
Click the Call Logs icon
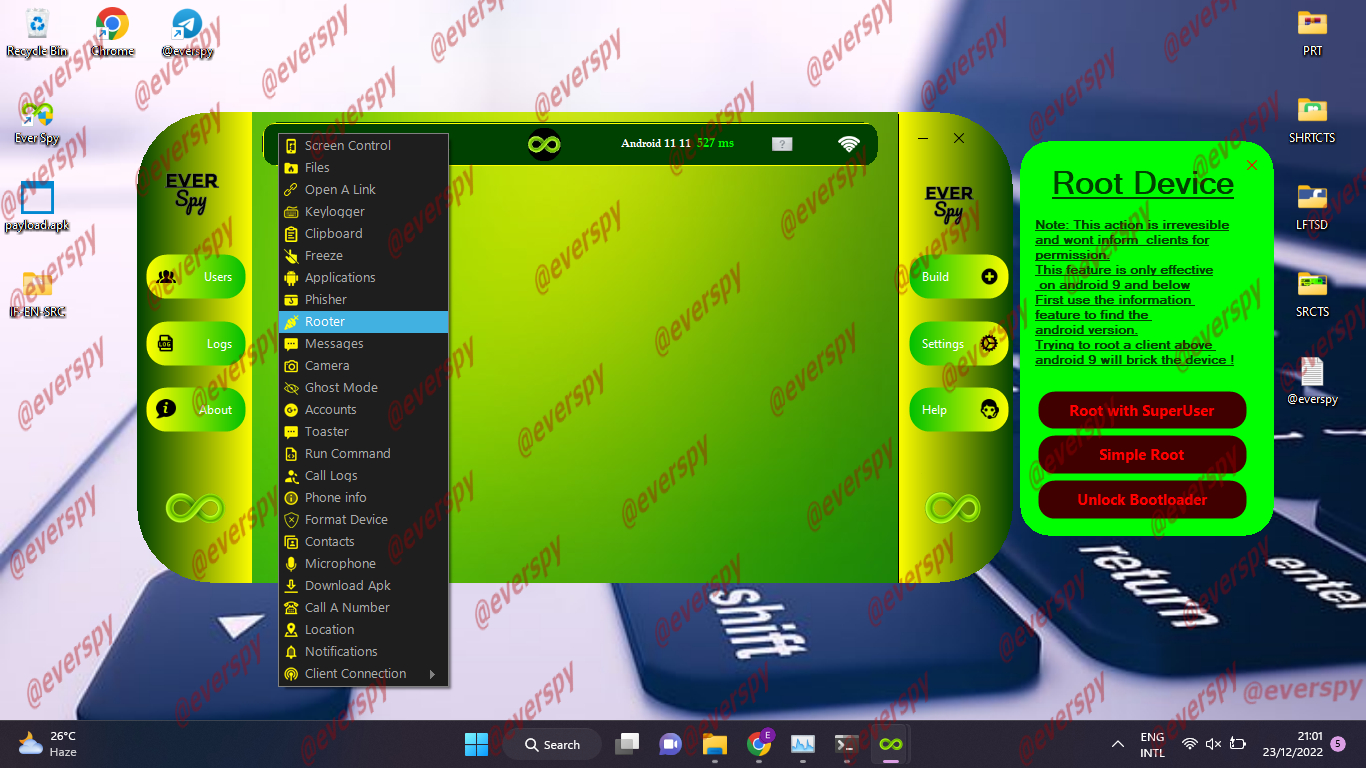(x=291, y=476)
